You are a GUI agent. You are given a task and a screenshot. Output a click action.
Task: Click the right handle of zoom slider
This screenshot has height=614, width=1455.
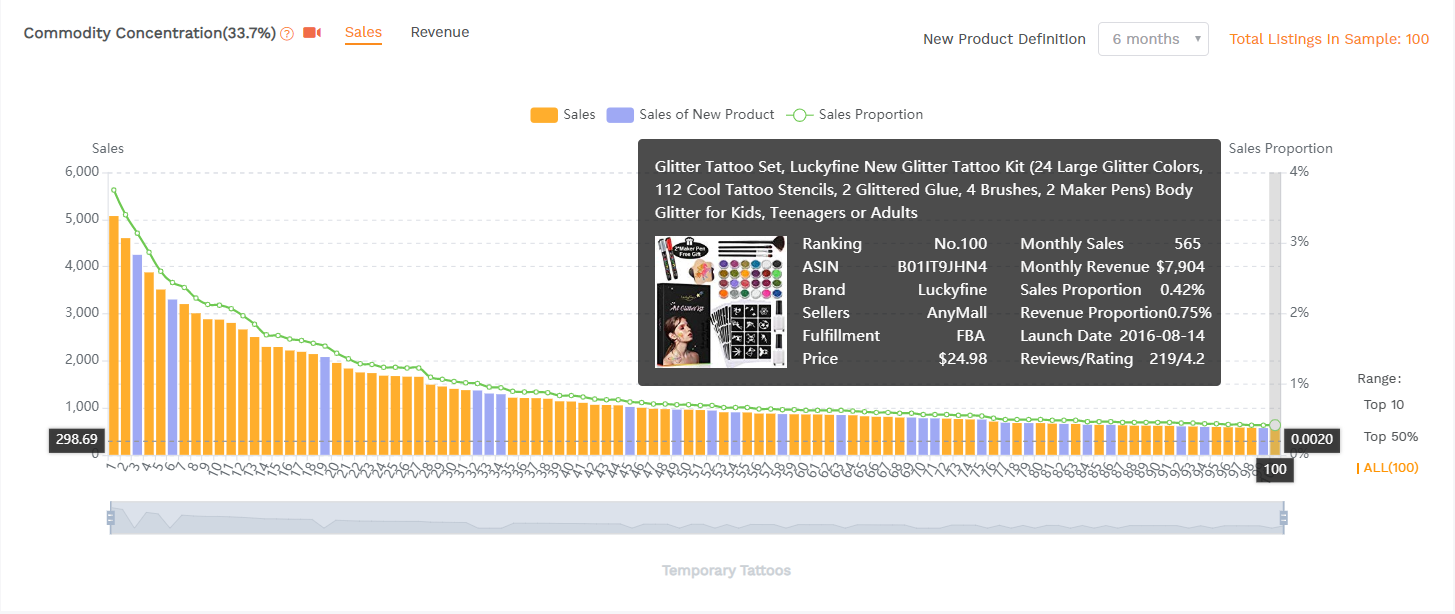click(x=1283, y=517)
